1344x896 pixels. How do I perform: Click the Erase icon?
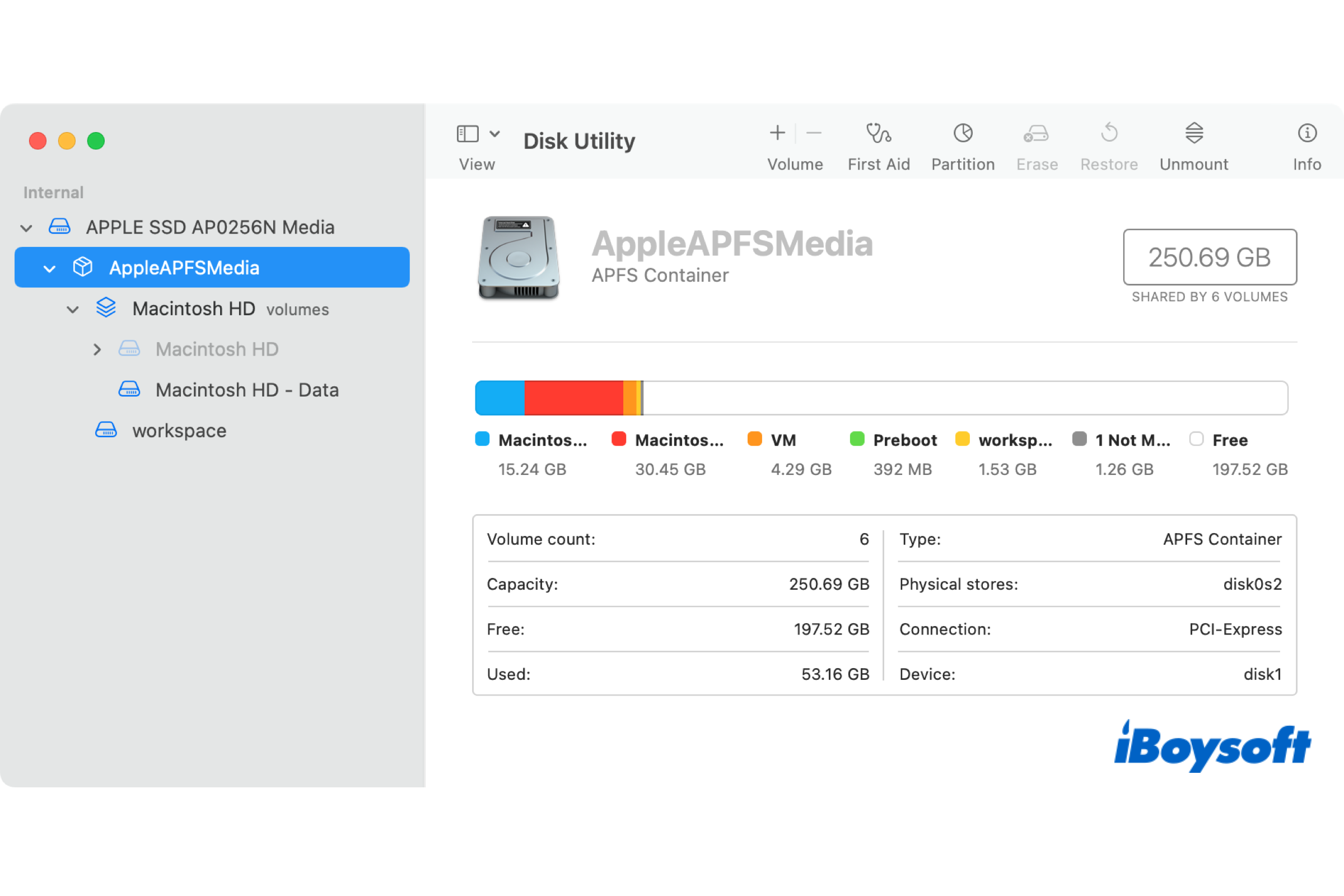[1036, 143]
